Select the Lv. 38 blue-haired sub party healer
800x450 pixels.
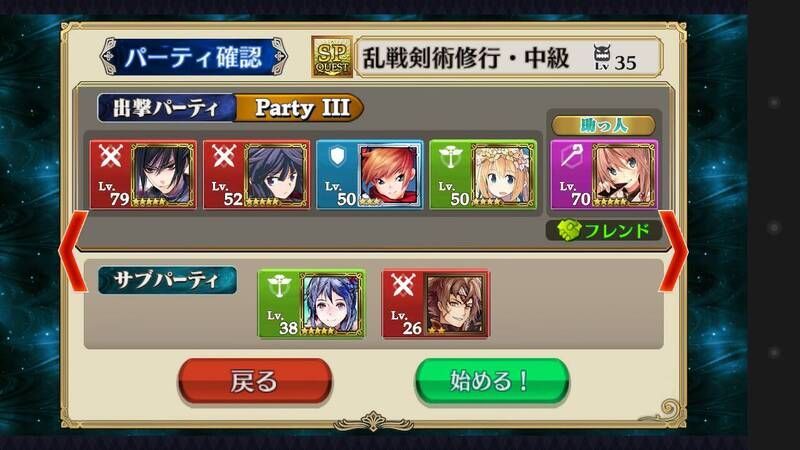click(x=311, y=304)
